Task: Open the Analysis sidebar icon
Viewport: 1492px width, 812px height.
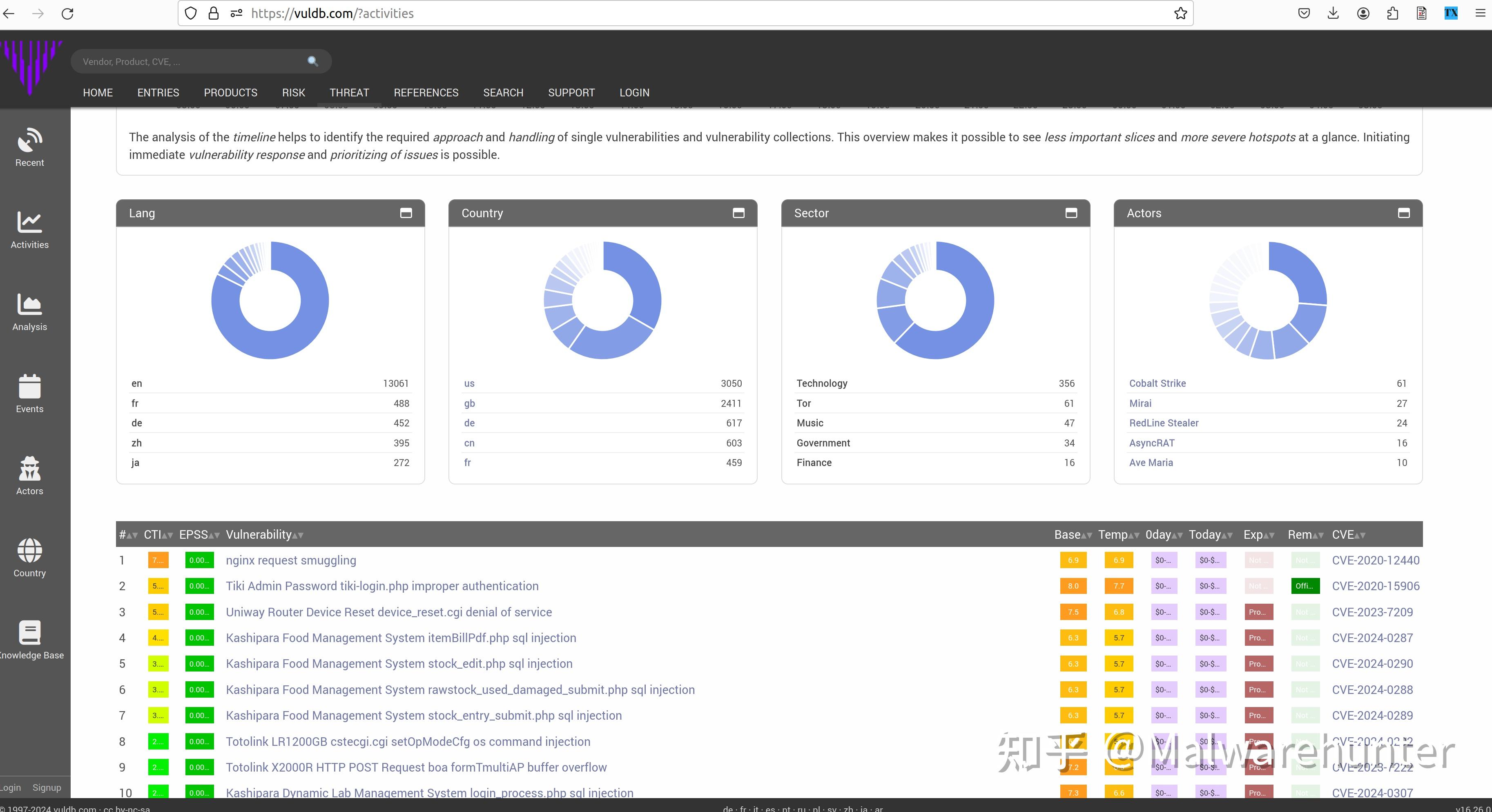Action: [29, 305]
